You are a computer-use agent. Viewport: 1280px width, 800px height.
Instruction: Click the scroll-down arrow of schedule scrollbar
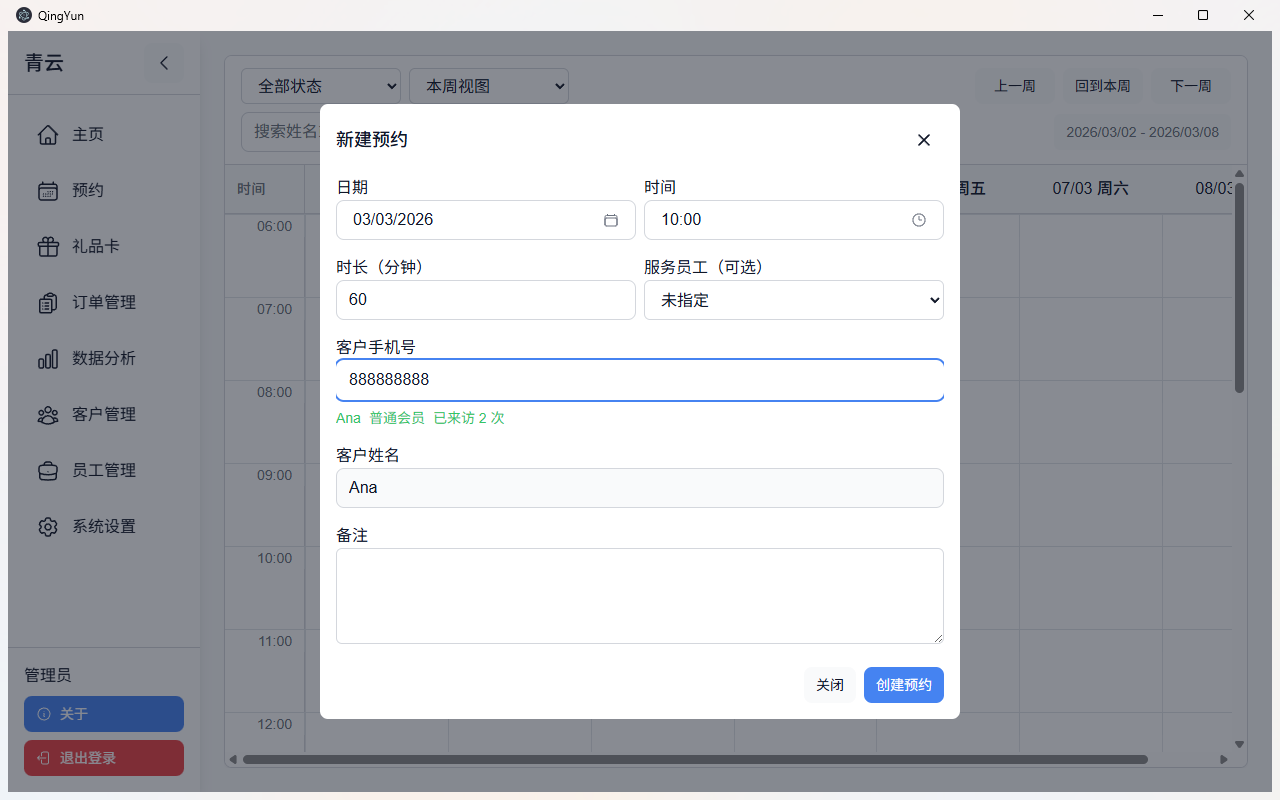pos(1240,744)
